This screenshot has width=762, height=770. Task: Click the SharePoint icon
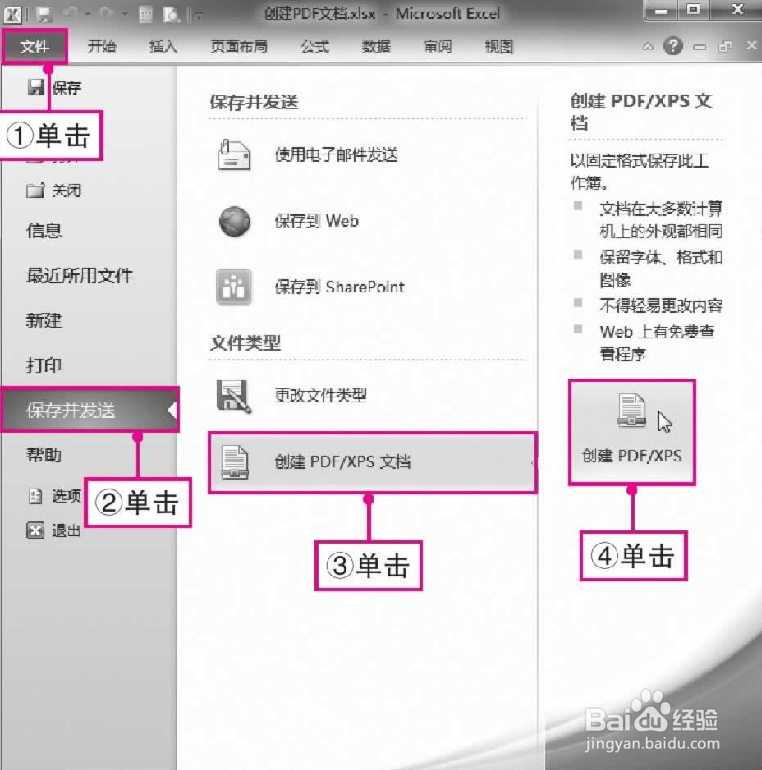click(234, 287)
